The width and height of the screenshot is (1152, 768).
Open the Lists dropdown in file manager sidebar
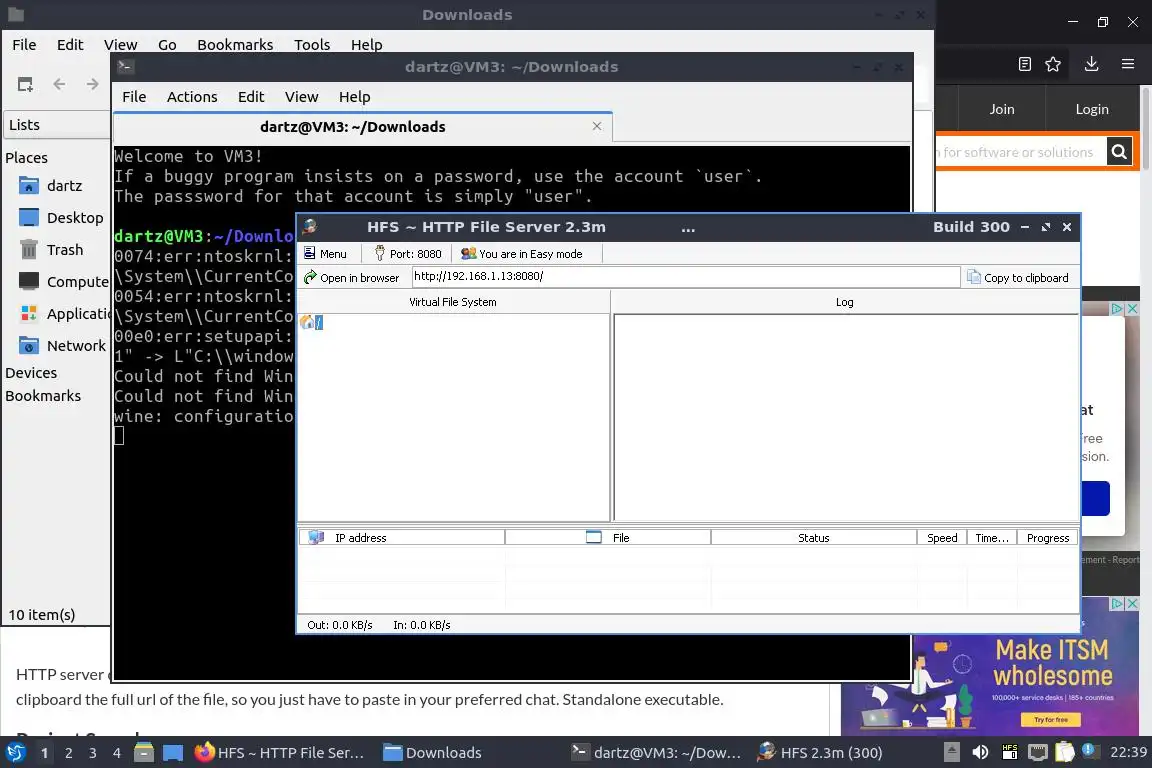click(x=57, y=125)
